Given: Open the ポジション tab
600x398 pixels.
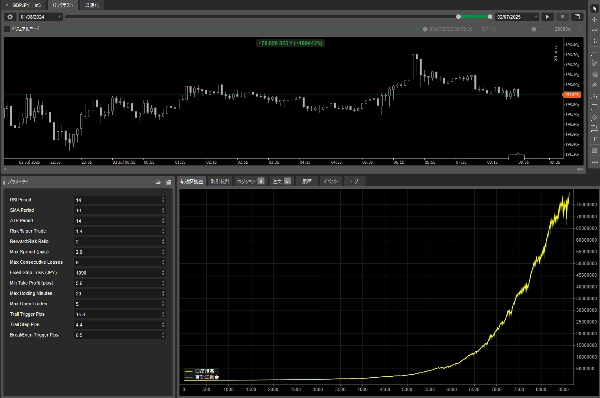Looking at the screenshot, I should coord(250,181).
